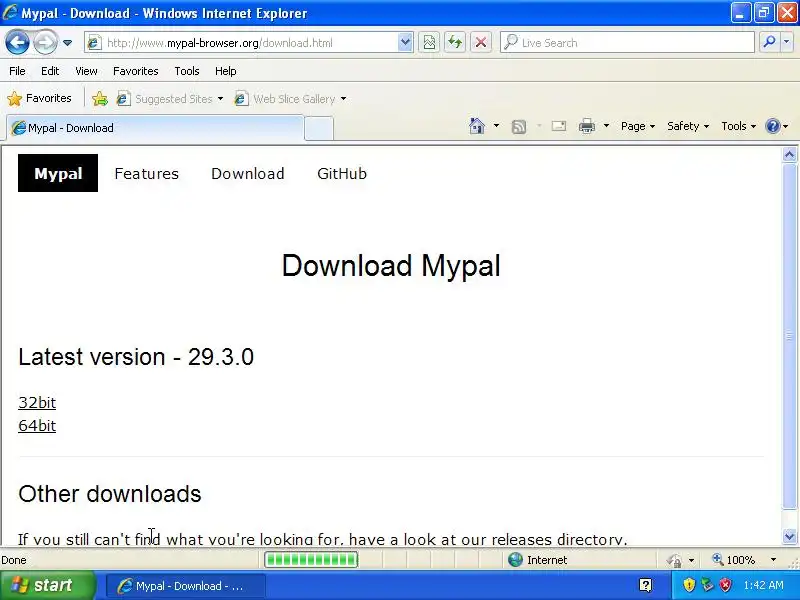This screenshot has width=800, height=600.
Task: Click the Other downloads heading
Action: click(x=110, y=494)
